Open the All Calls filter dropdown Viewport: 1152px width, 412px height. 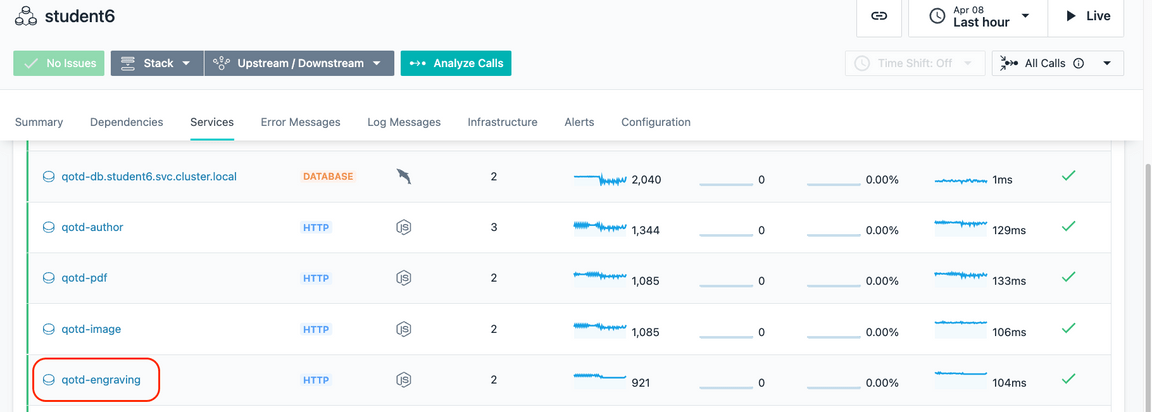point(1057,63)
